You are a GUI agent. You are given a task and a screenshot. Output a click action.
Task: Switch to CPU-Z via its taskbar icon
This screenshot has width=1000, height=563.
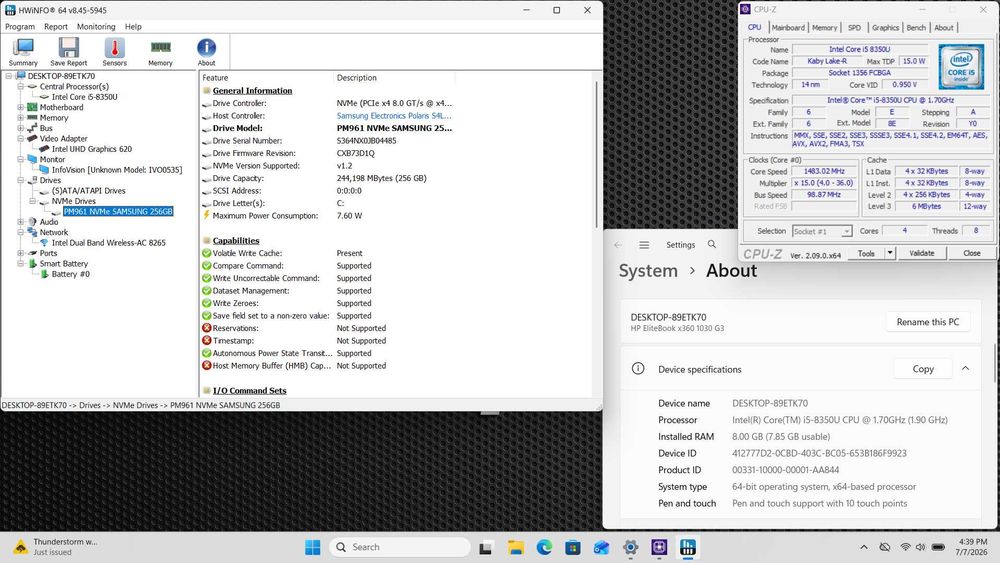[x=659, y=547]
